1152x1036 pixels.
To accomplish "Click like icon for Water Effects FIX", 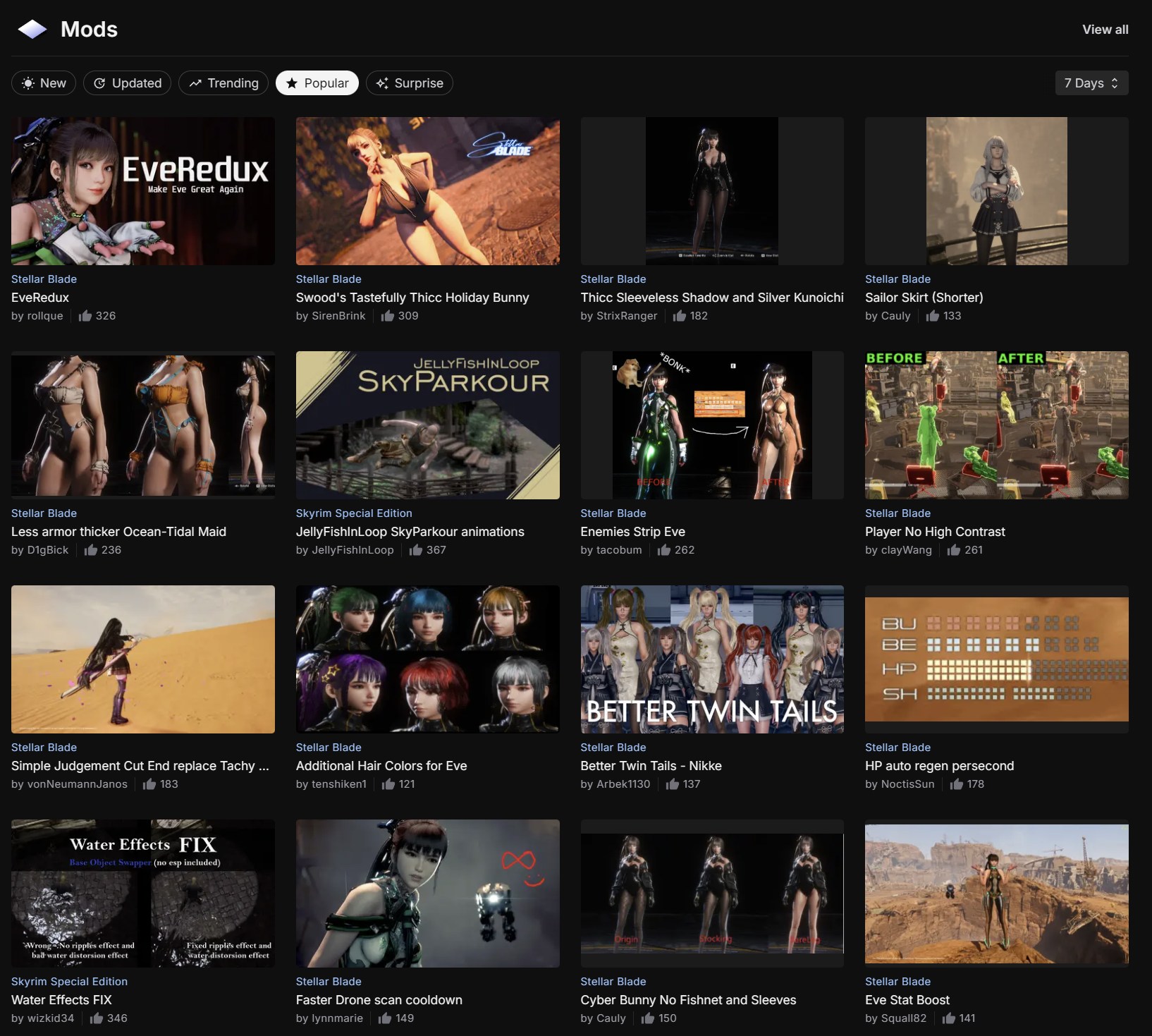I will coord(97,1018).
